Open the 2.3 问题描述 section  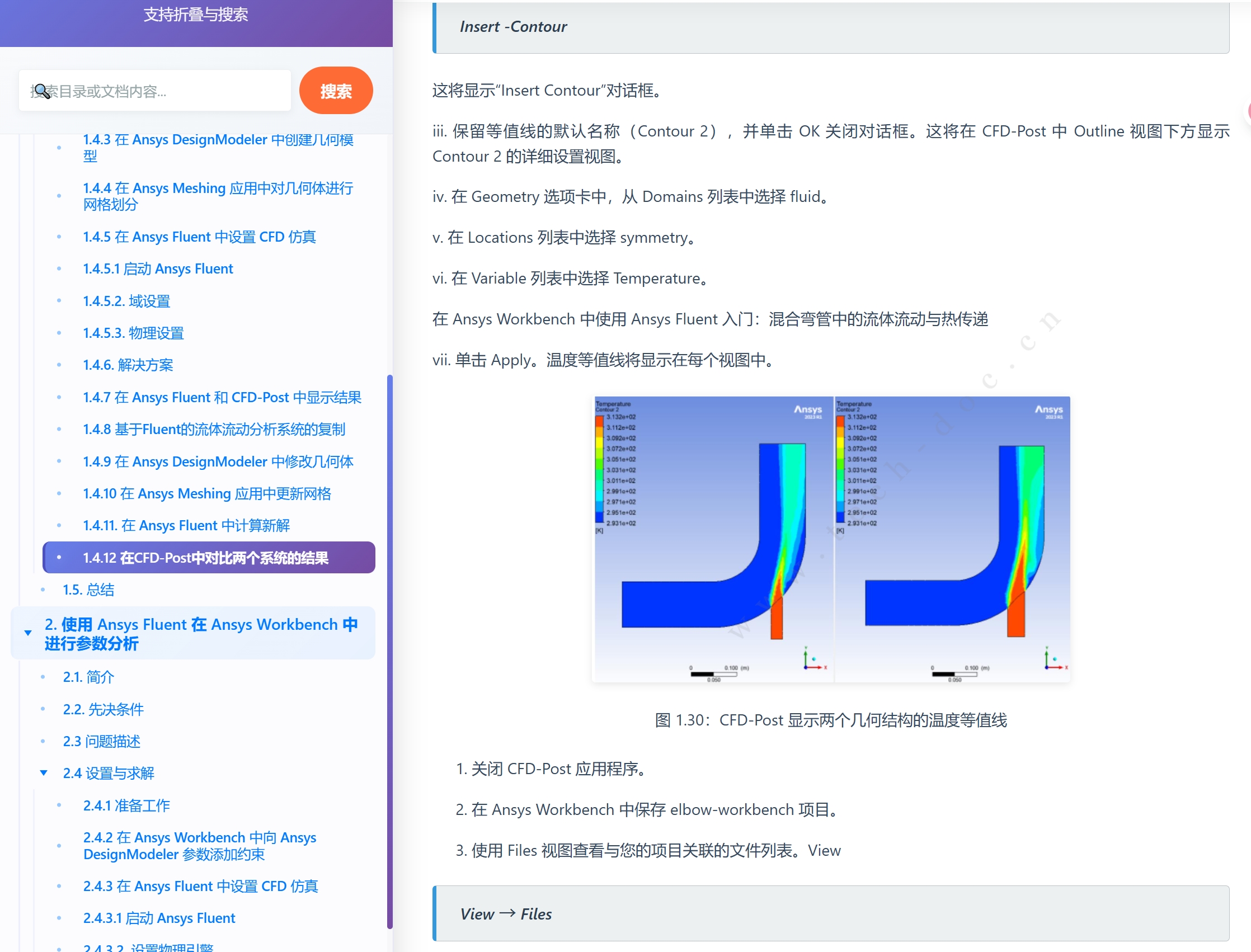pyautogui.click(x=101, y=742)
